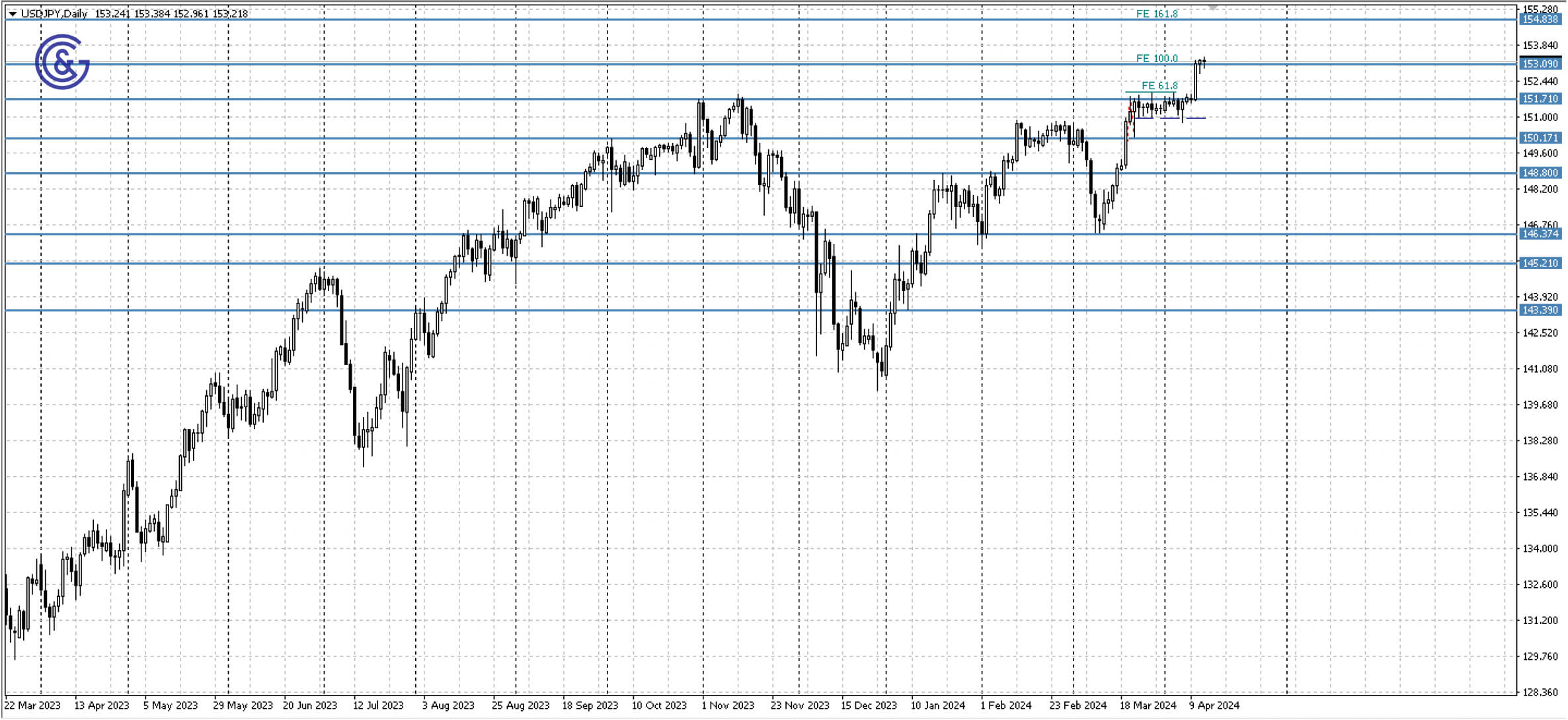Select the FE 100.0 Fibonacci expansion label
Viewport: 1568px width, 720px height.
point(1157,58)
